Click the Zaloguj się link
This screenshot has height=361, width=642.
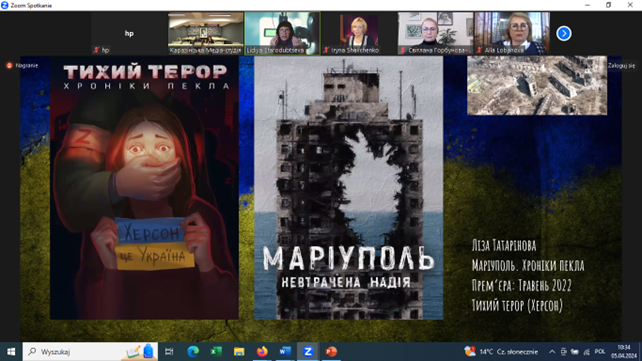click(x=621, y=65)
